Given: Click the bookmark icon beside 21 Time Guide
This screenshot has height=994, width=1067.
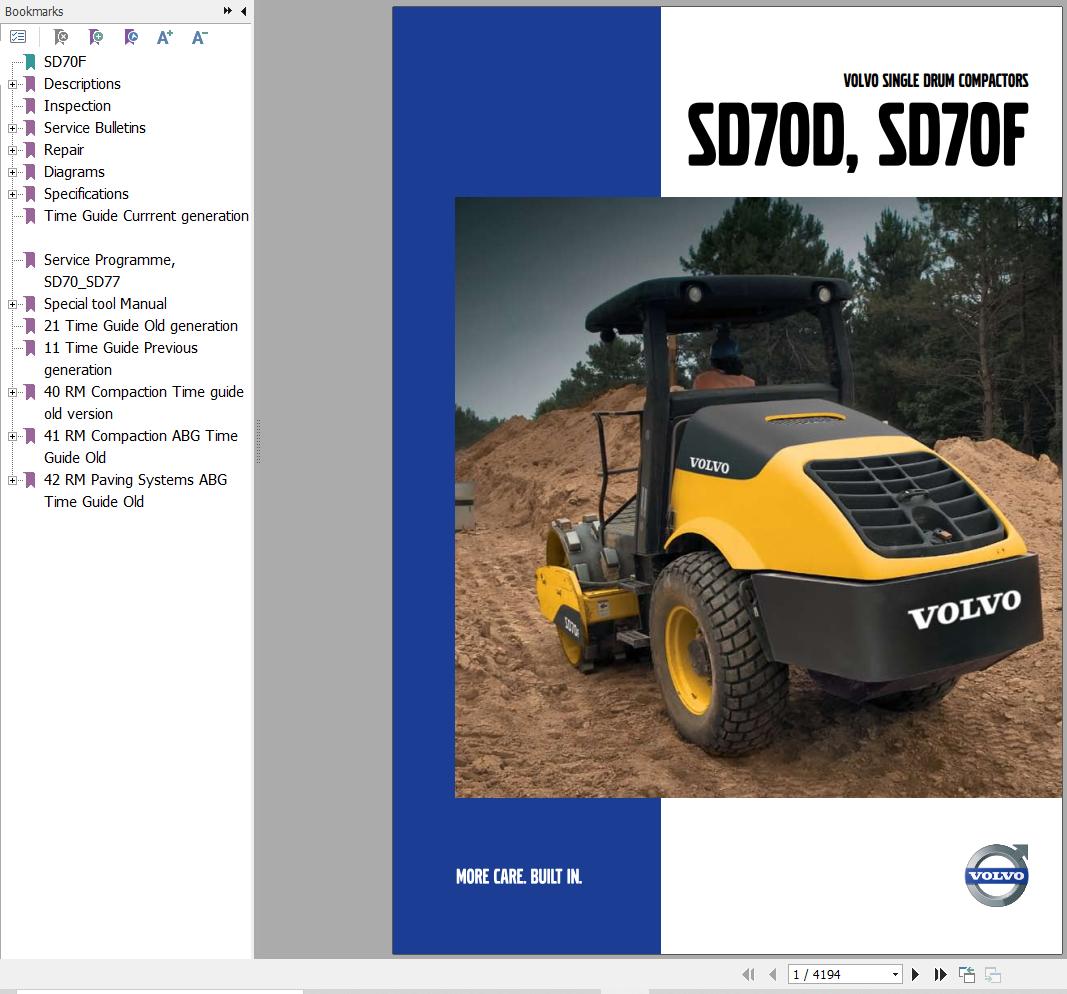Looking at the screenshot, I should coord(30,326).
